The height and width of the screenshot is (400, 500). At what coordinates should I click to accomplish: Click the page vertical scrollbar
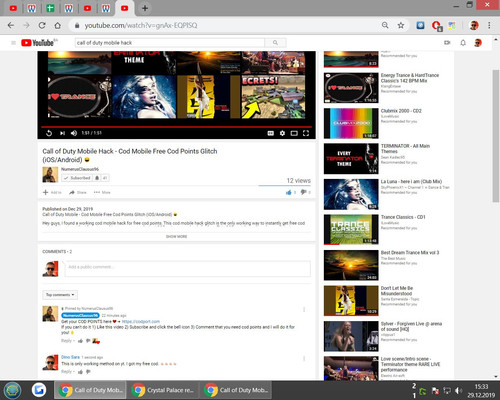coord(496,136)
